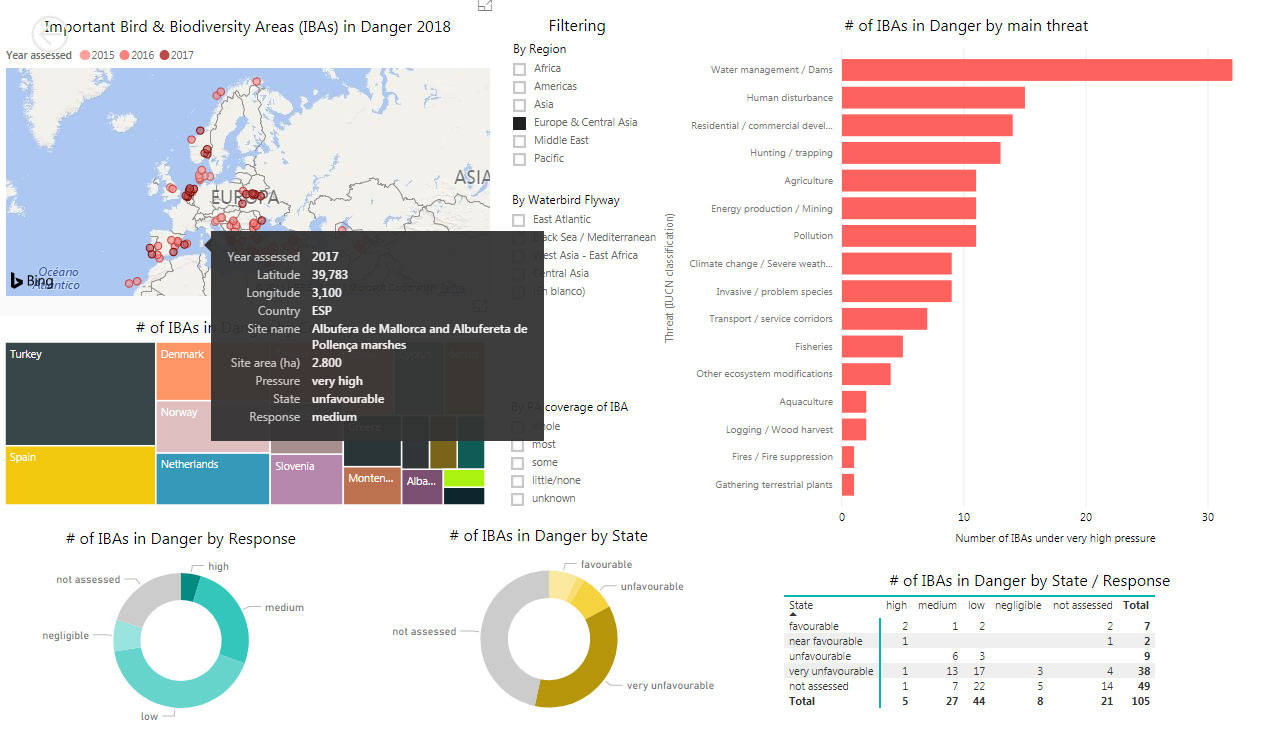Select the Other ecosystem modifications bar
Screen dimensions: 1280x730
[x=866, y=374]
